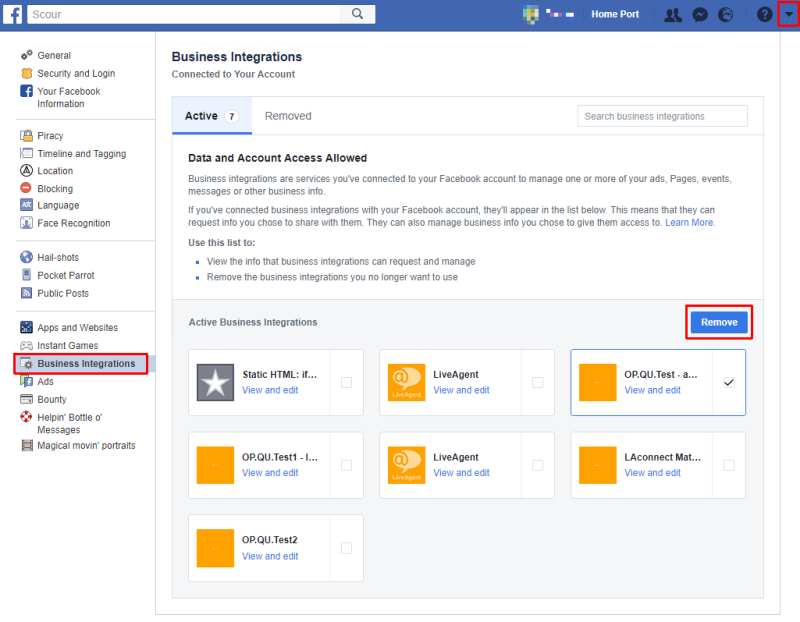Follow the Learn More link

tap(689, 222)
